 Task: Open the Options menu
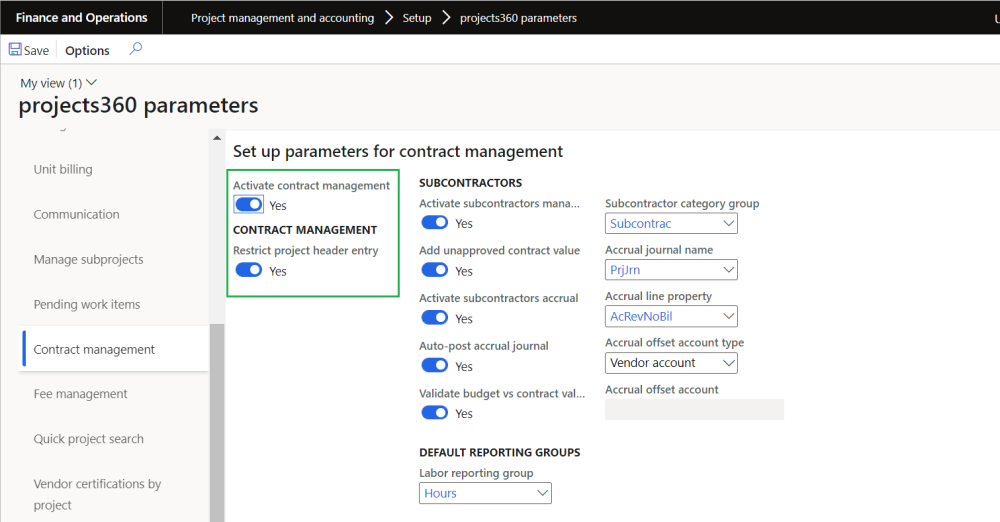click(88, 51)
